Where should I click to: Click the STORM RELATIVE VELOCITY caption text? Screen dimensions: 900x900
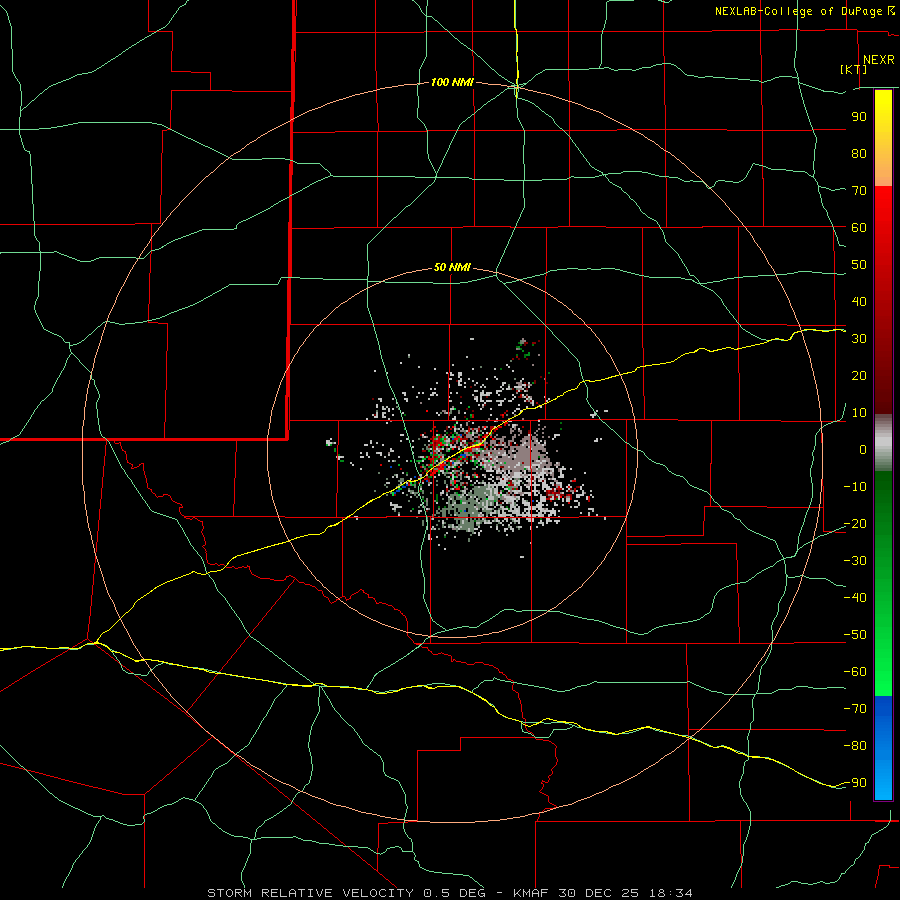[310, 893]
